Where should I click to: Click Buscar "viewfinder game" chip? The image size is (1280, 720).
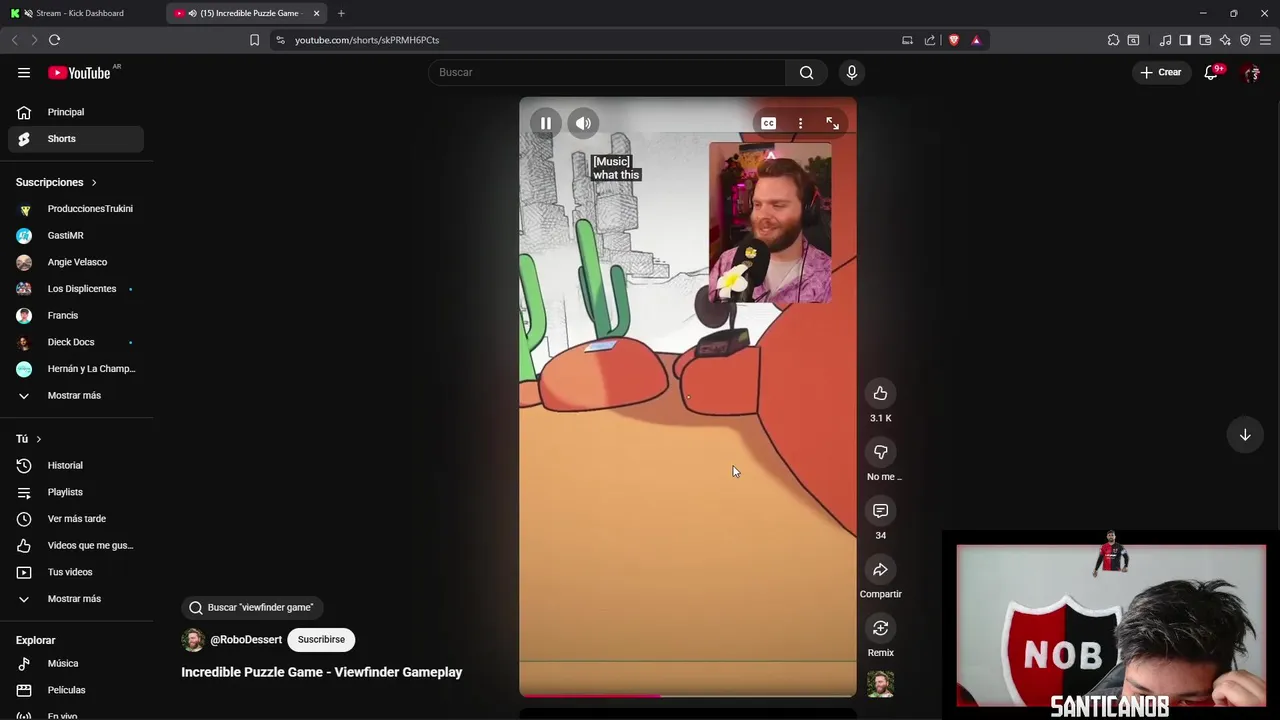[x=253, y=607]
